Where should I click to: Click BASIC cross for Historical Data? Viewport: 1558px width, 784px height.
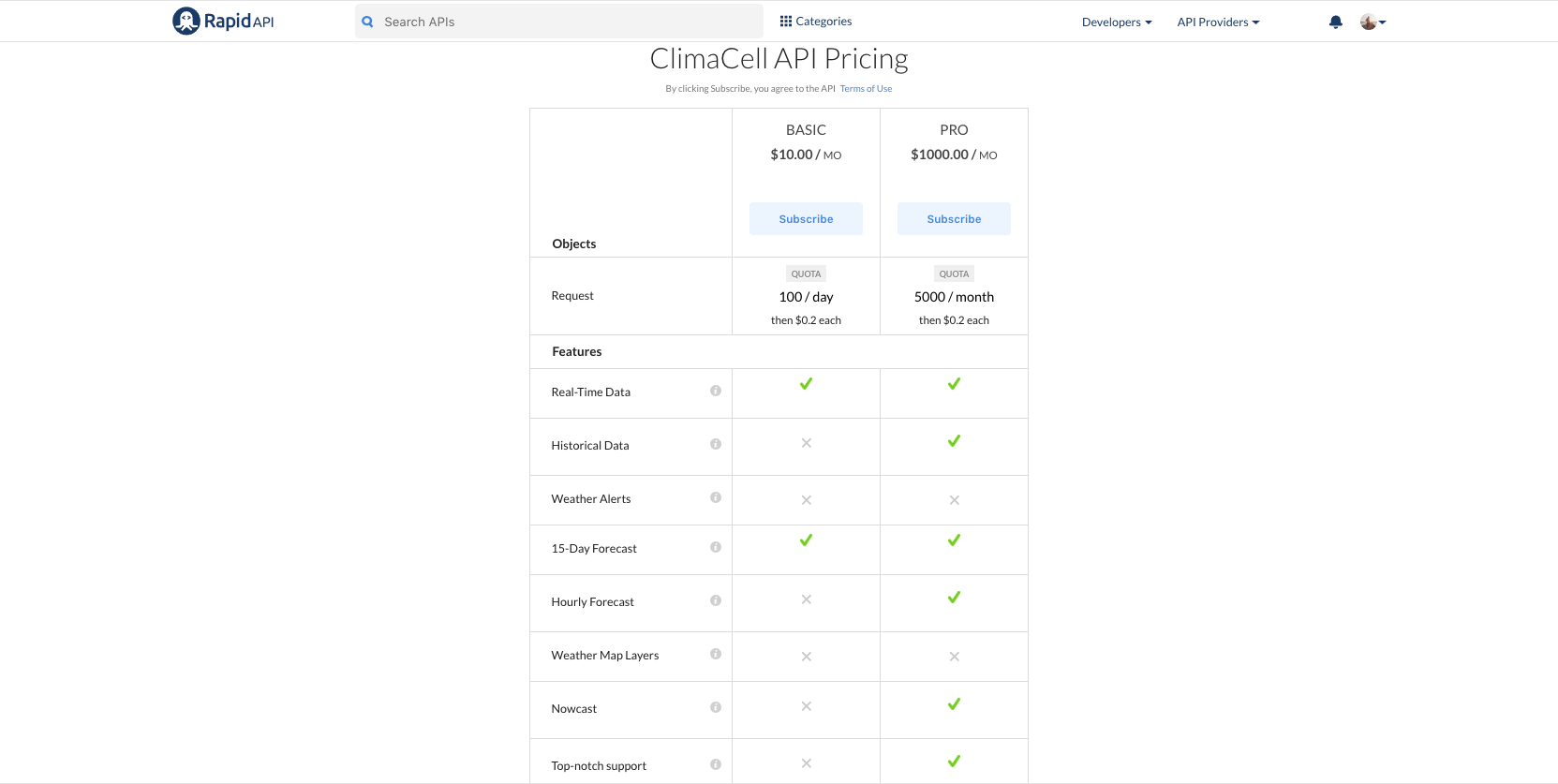(x=806, y=443)
